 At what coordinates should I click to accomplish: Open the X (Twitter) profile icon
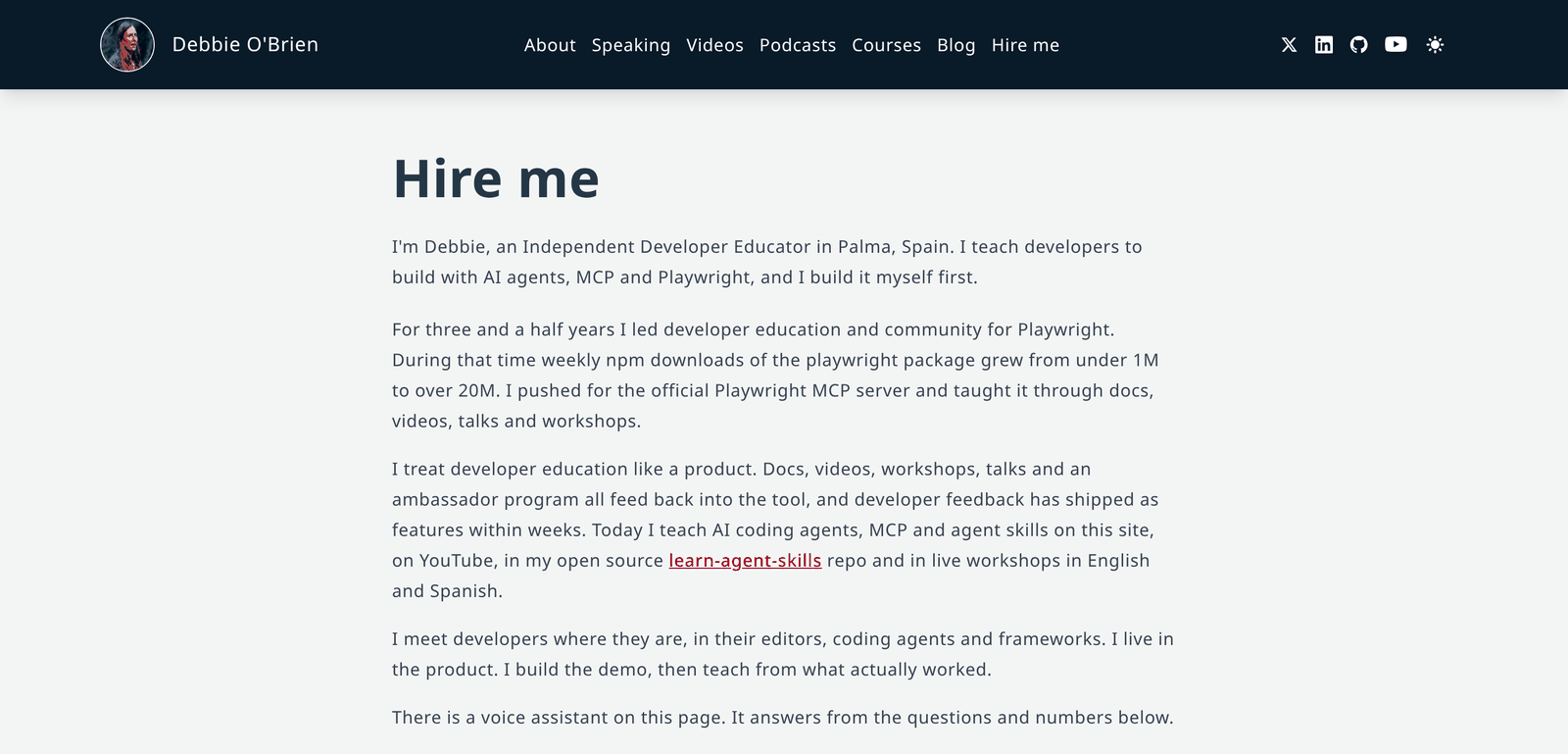(x=1289, y=45)
